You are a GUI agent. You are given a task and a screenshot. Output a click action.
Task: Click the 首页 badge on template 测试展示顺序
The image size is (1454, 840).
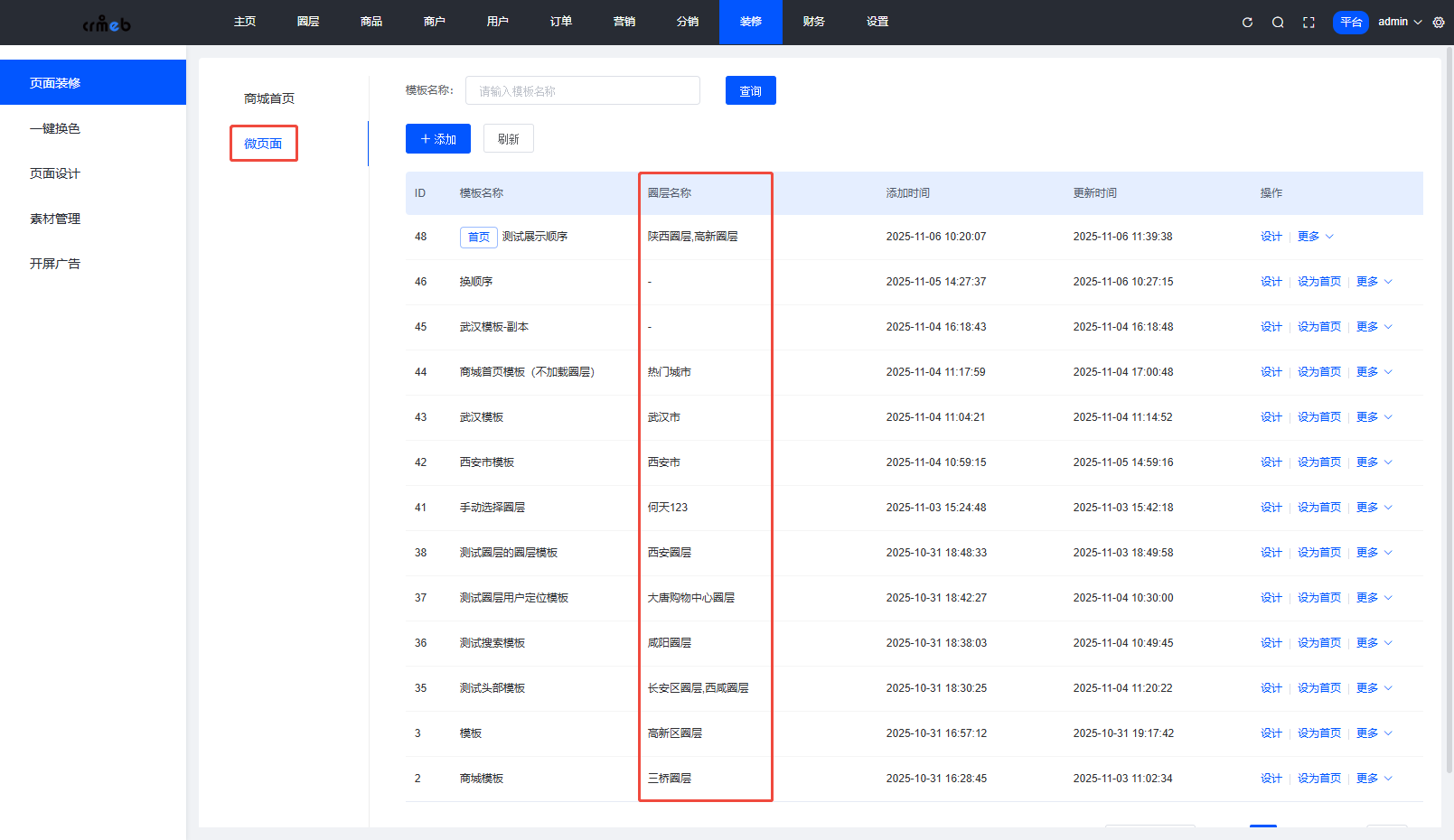pos(479,237)
